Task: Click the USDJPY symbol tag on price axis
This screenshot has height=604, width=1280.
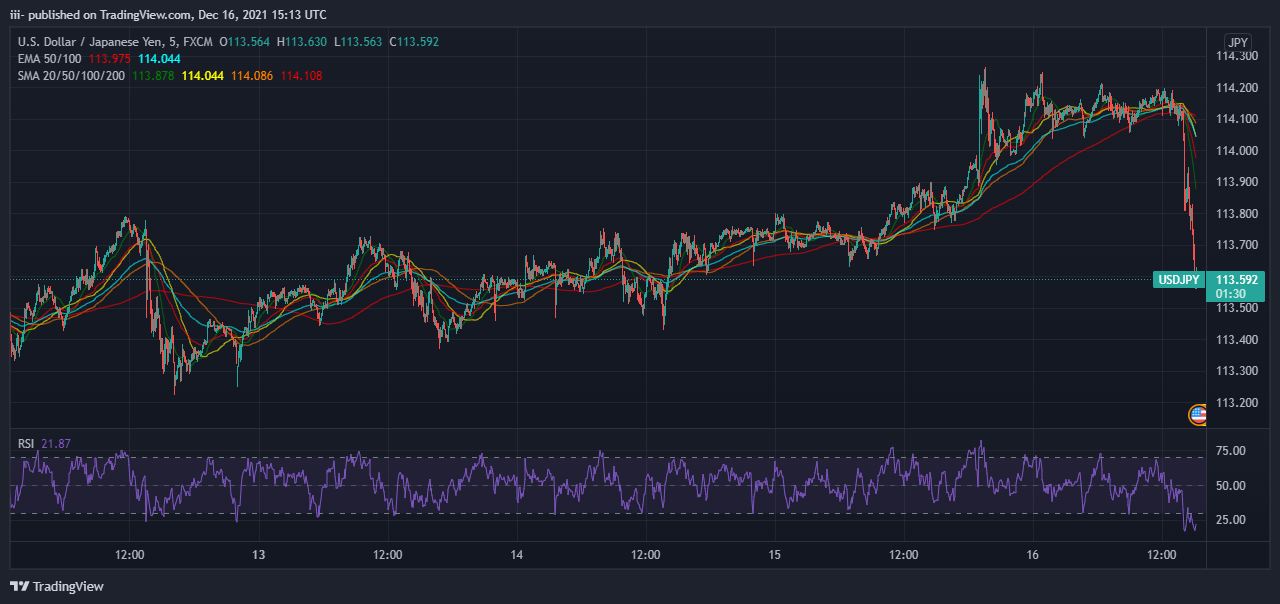Action: [x=1177, y=280]
